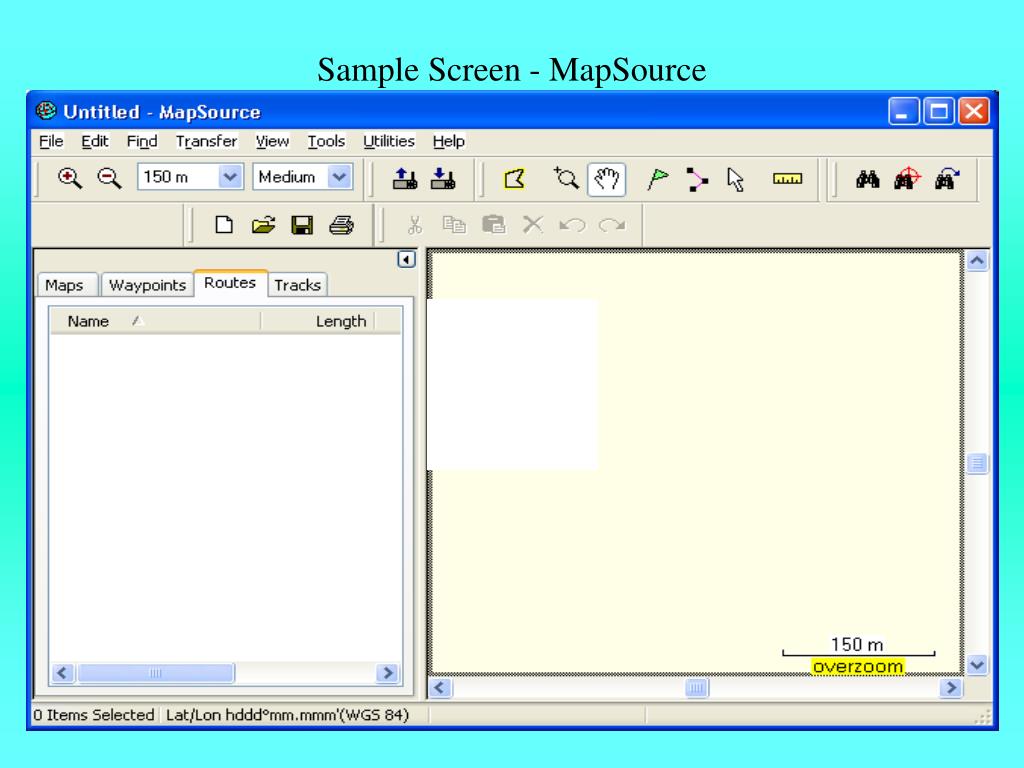Screen dimensions: 1024x768
Task: Click the '0 Items Selected' status text
Action: tap(93, 715)
